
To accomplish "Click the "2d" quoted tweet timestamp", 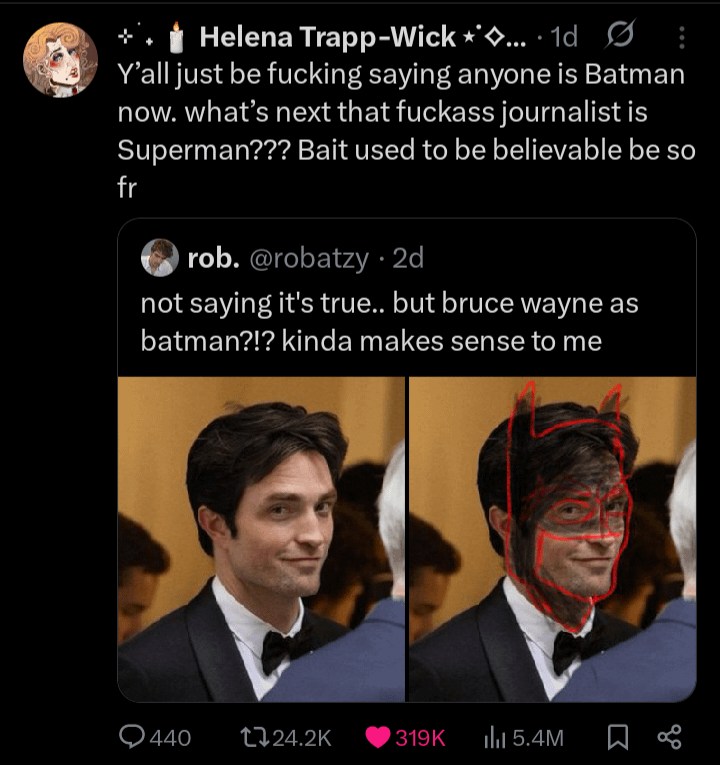I will 408,259.
